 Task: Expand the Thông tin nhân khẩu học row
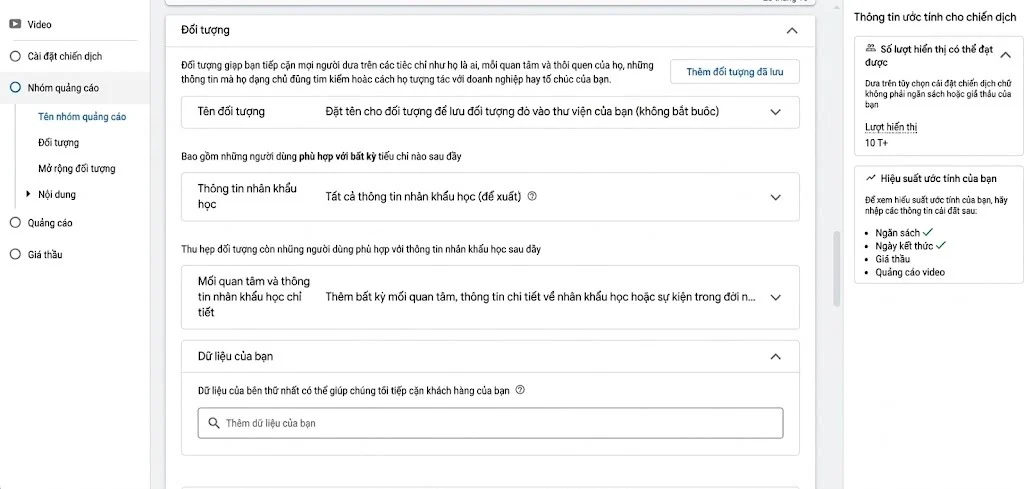(775, 197)
